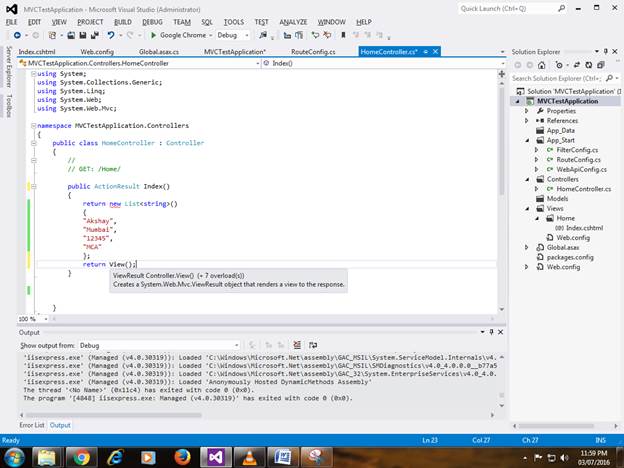624x468 pixels.
Task: Open the Toolbox side tab
Action: 9,105
